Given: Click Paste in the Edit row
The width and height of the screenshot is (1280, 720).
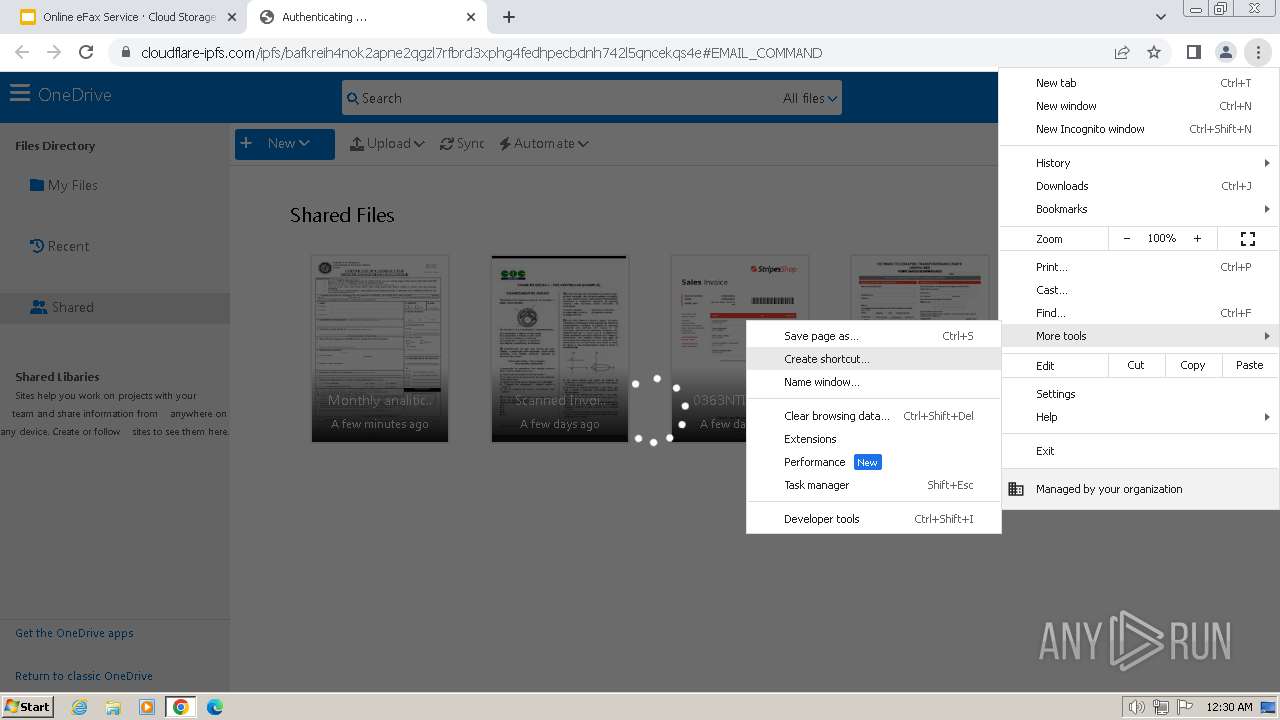Looking at the screenshot, I should pyautogui.click(x=1250, y=365).
